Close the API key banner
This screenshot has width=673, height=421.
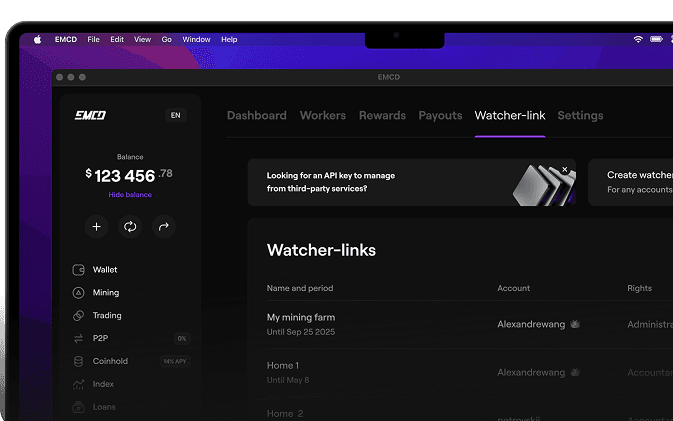pos(565,170)
